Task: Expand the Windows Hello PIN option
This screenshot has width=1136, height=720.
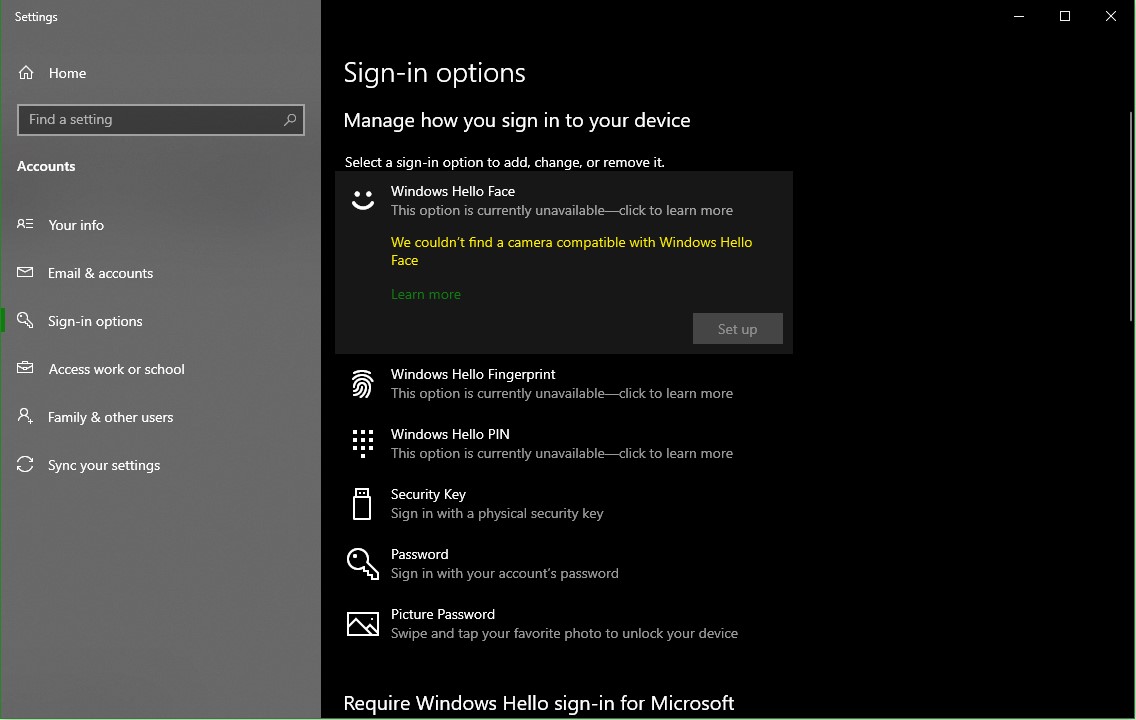Action: [x=564, y=443]
